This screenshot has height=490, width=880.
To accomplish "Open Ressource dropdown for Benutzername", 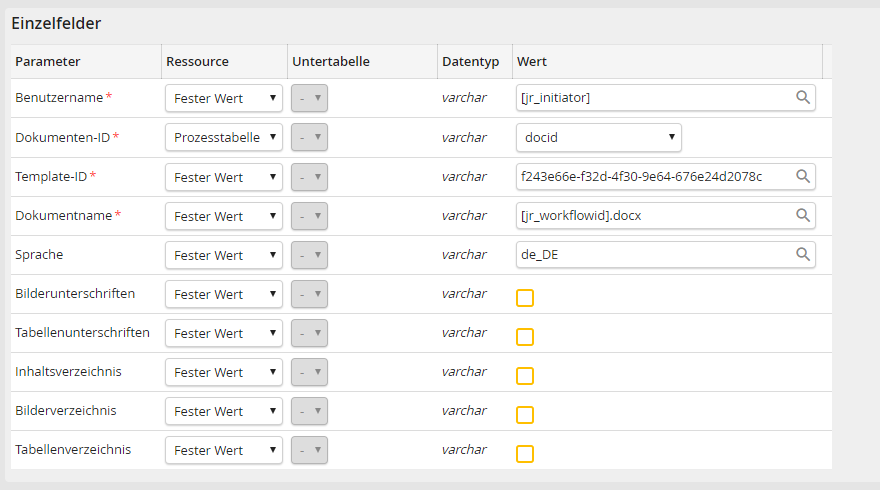I will tap(224, 98).
